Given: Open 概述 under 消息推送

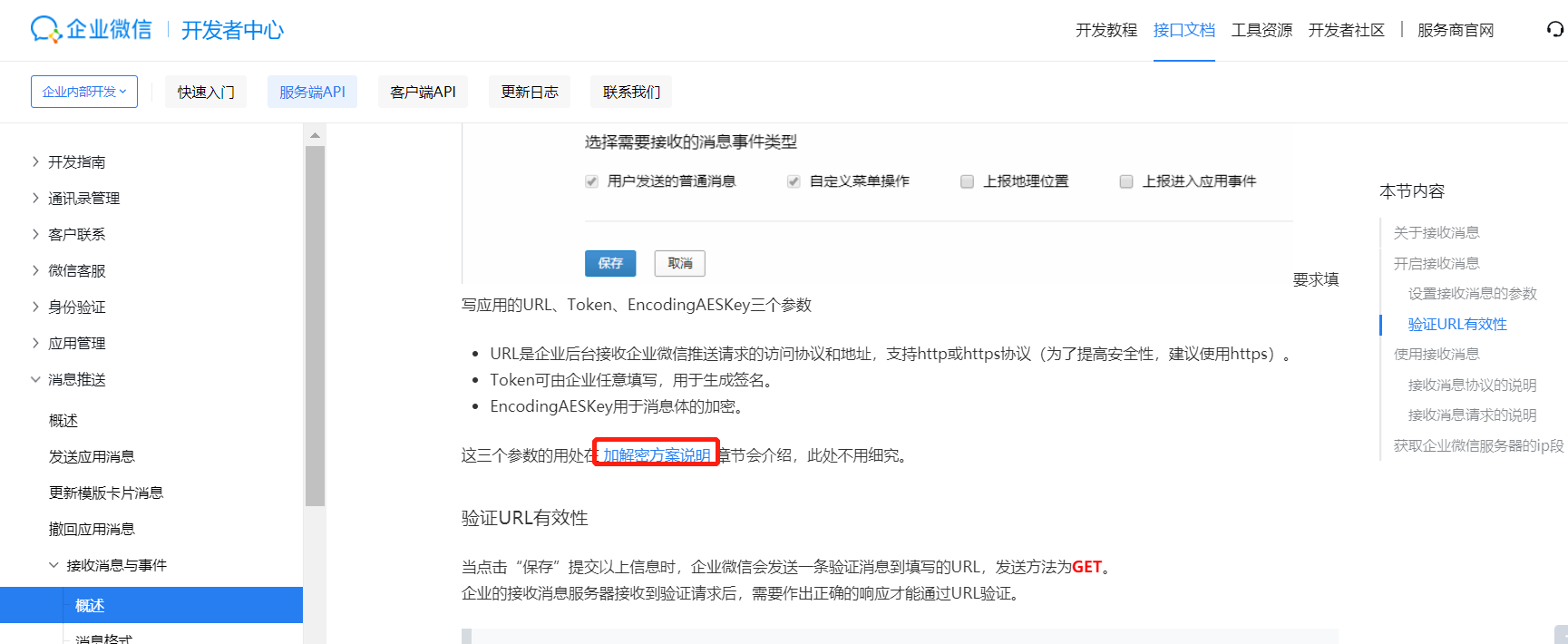Looking at the screenshot, I should click(63, 420).
